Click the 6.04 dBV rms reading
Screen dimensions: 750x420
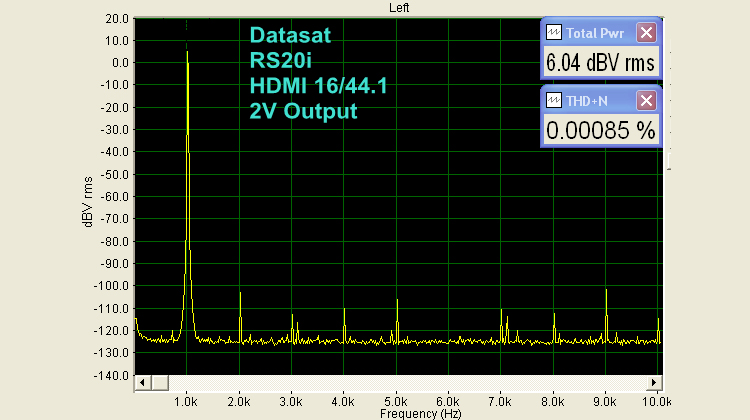coord(600,63)
